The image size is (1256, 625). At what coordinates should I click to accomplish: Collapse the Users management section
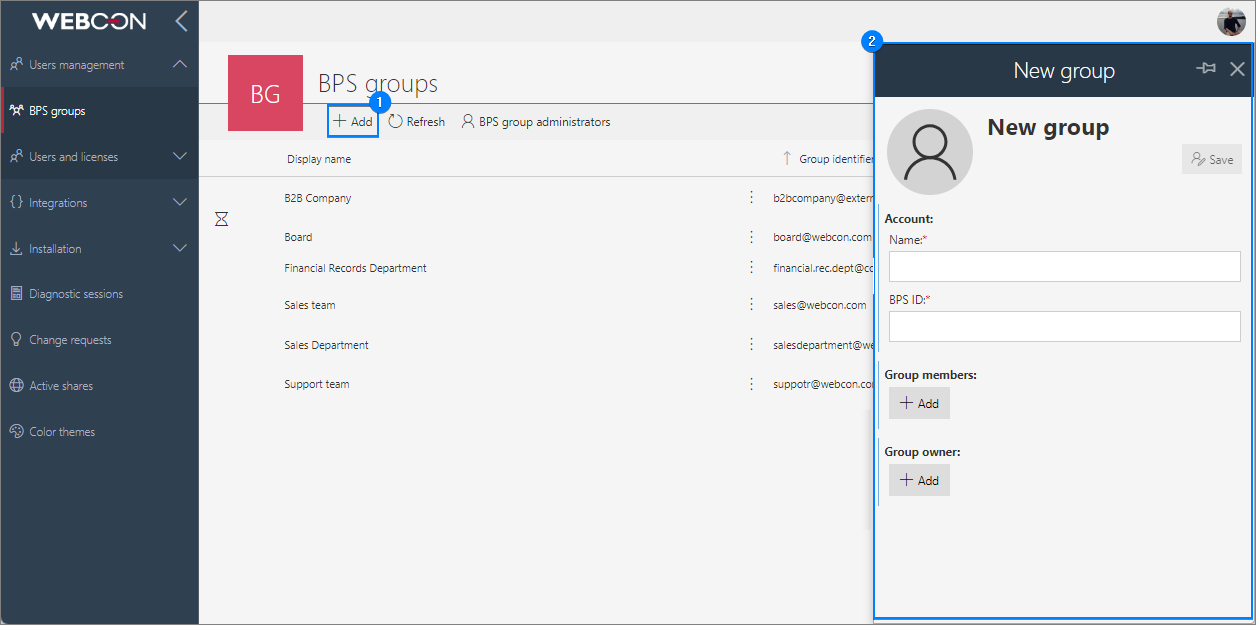180,65
